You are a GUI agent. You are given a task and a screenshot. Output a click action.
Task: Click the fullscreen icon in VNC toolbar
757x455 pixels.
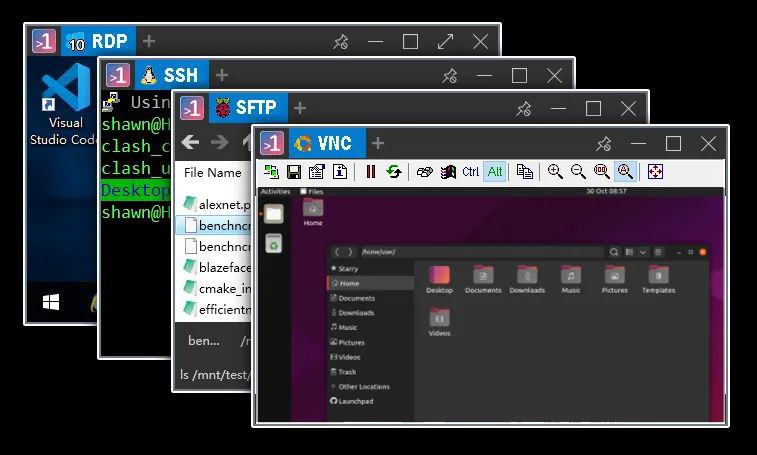655,172
